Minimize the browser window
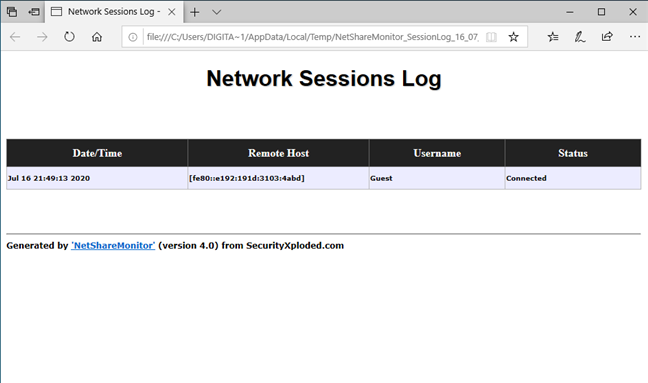 (x=570, y=12)
